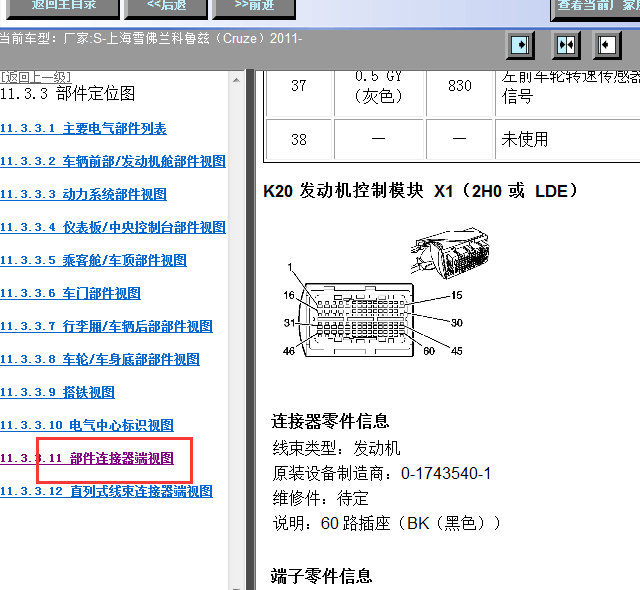Open 11.3.3.6 车门部件视图

tap(70, 293)
